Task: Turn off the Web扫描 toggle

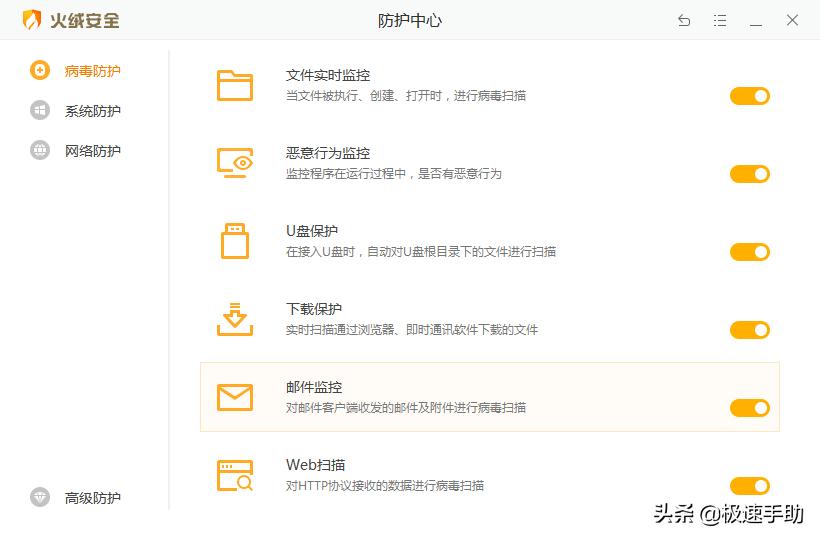Action: (x=749, y=486)
